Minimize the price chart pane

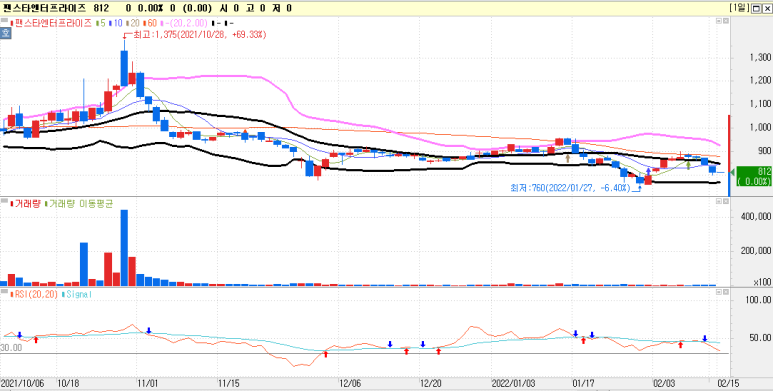[718, 21]
